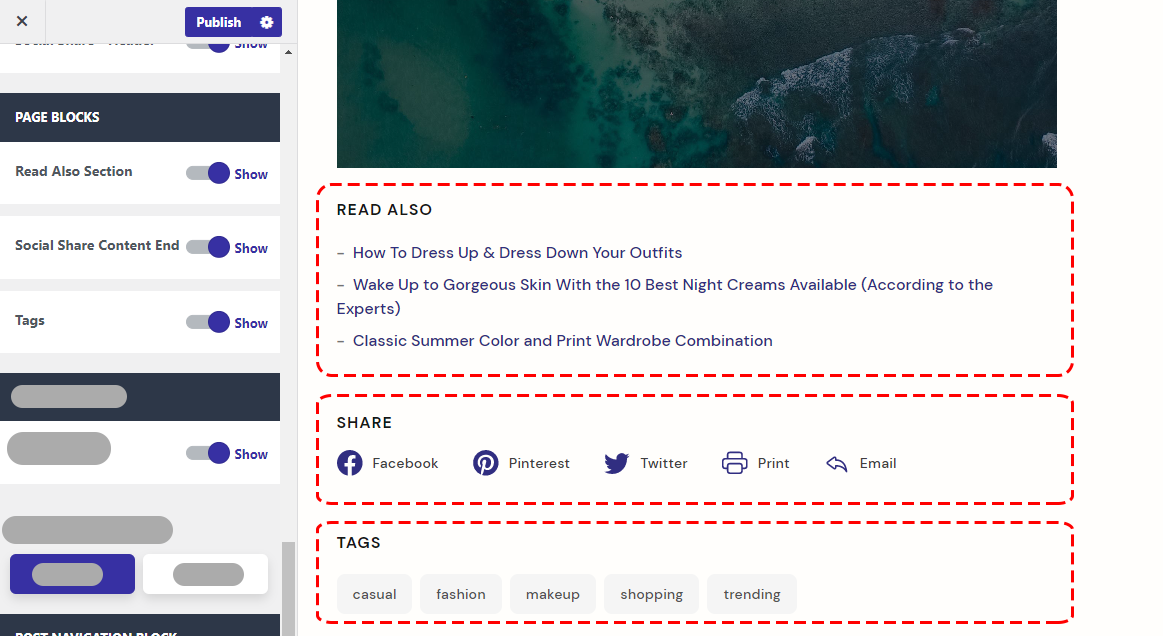Click the sidebar scrollbar thumb
The height and width of the screenshot is (636, 1163).
tap(289, 589)
